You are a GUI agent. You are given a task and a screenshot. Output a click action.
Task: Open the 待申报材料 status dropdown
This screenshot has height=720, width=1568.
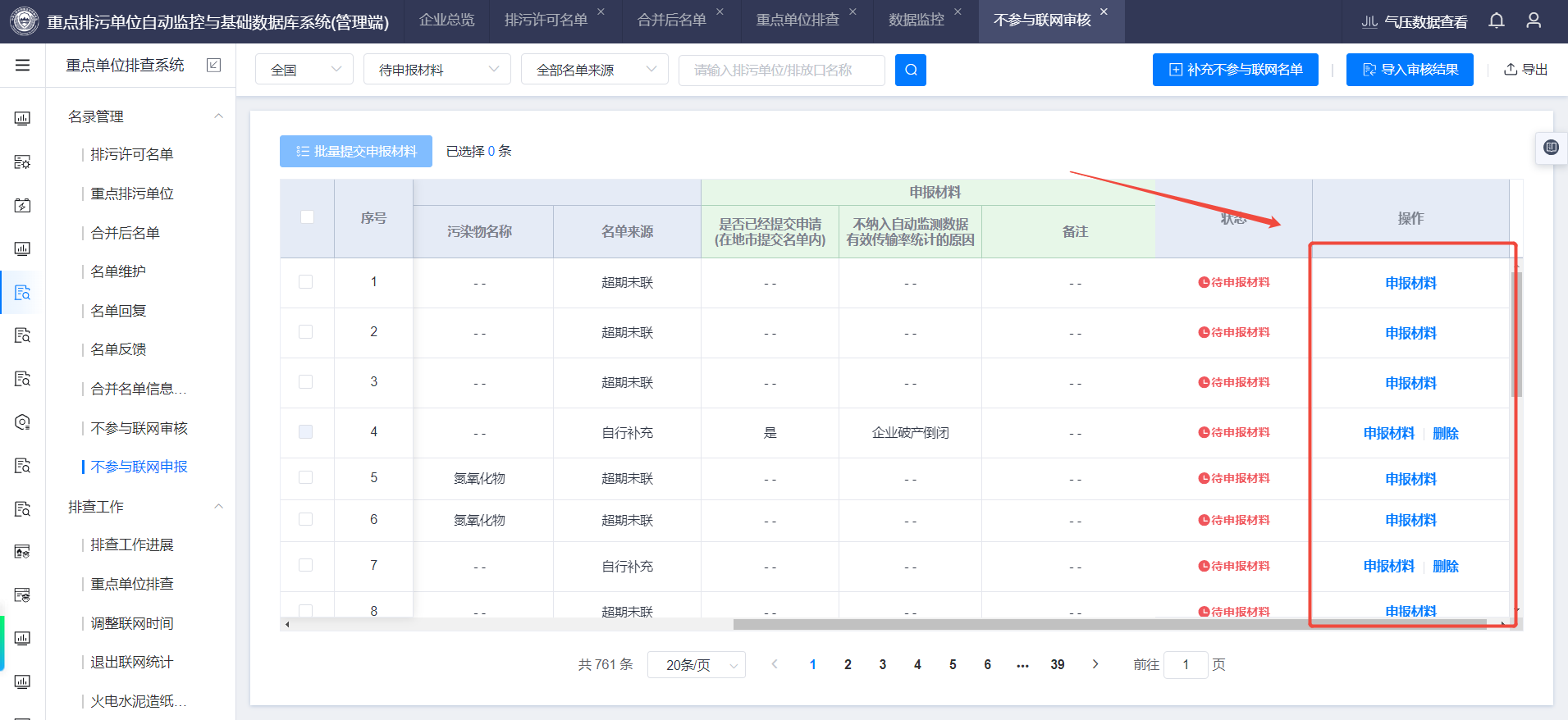[x=437, y=70]
